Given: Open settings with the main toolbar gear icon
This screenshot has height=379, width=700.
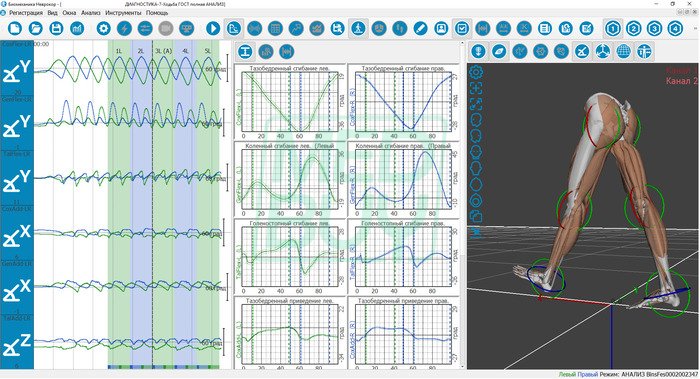Looking at the screenshot, I should tap(104, 29).
